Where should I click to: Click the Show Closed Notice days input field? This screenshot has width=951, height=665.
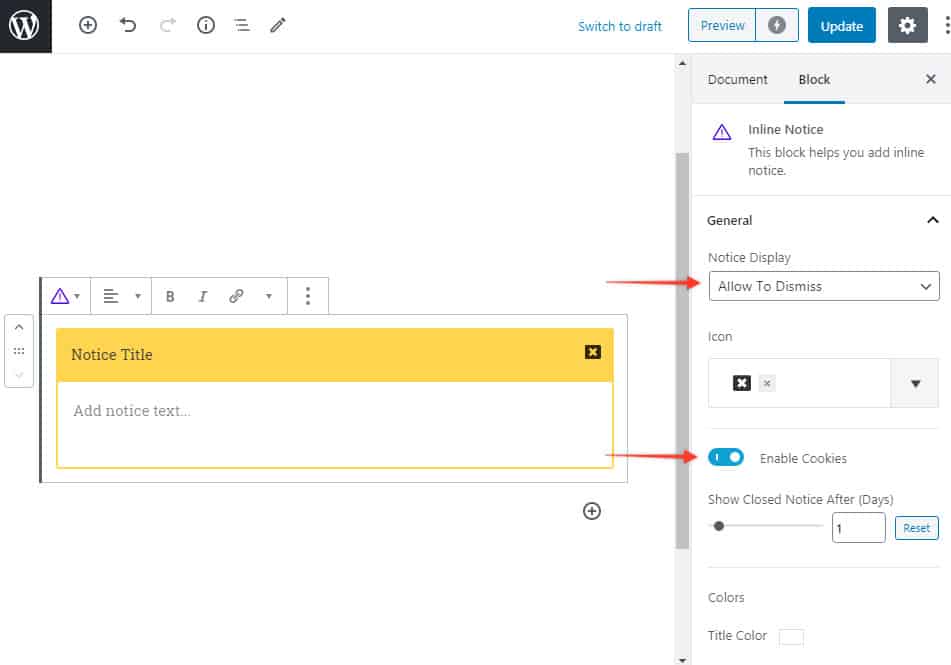(858, 528)
